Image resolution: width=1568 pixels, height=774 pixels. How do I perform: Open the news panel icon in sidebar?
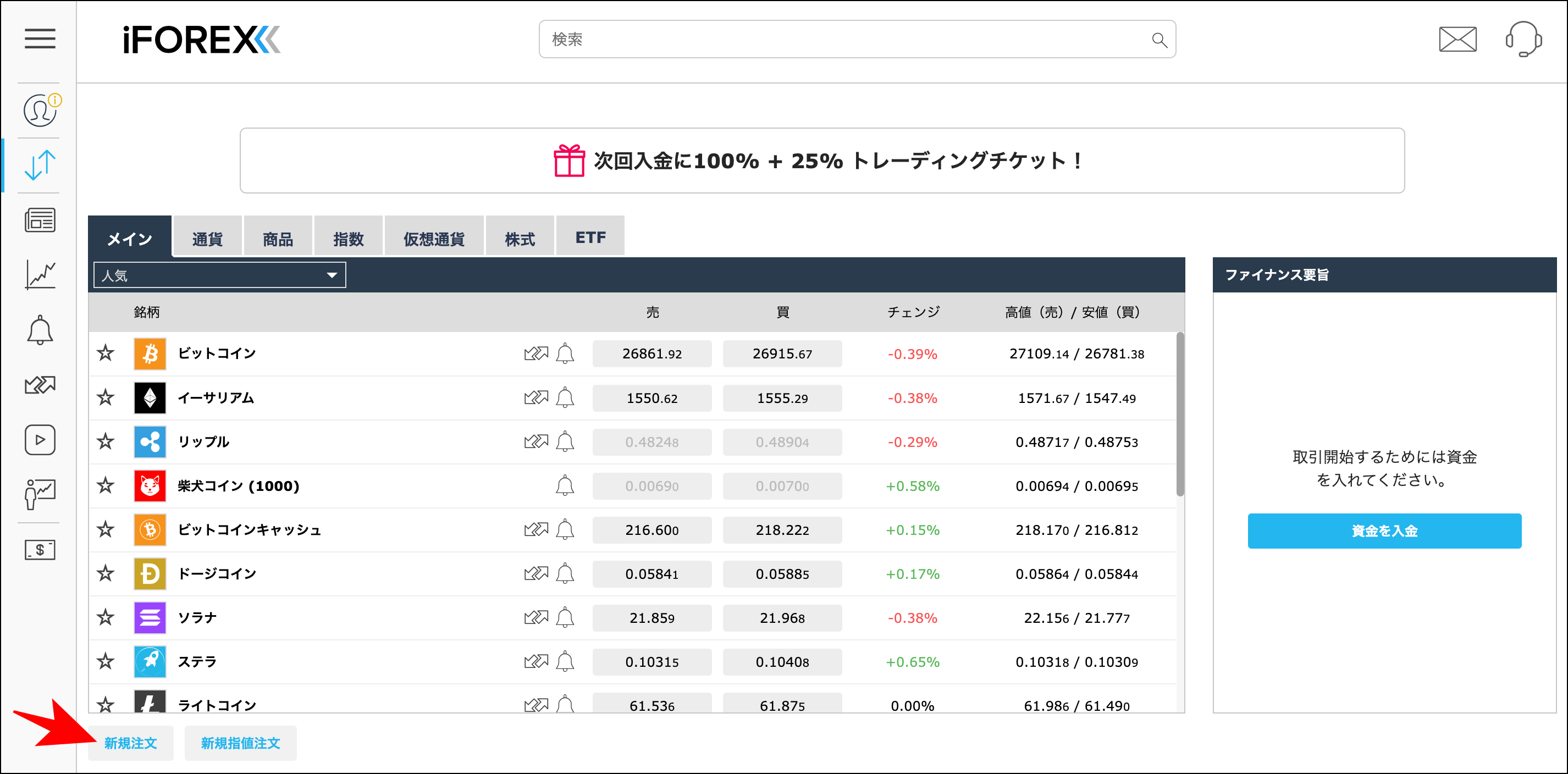[x=39, y=220]
